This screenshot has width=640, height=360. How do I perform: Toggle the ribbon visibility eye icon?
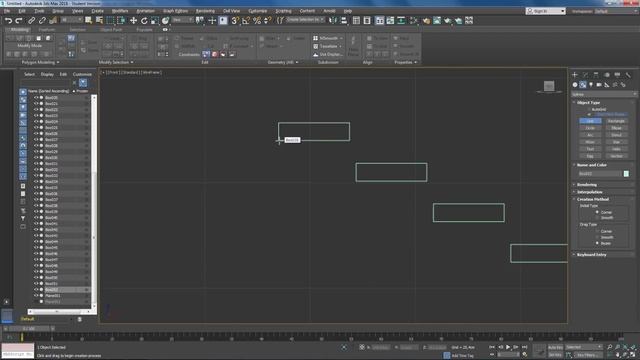point(165,29)
